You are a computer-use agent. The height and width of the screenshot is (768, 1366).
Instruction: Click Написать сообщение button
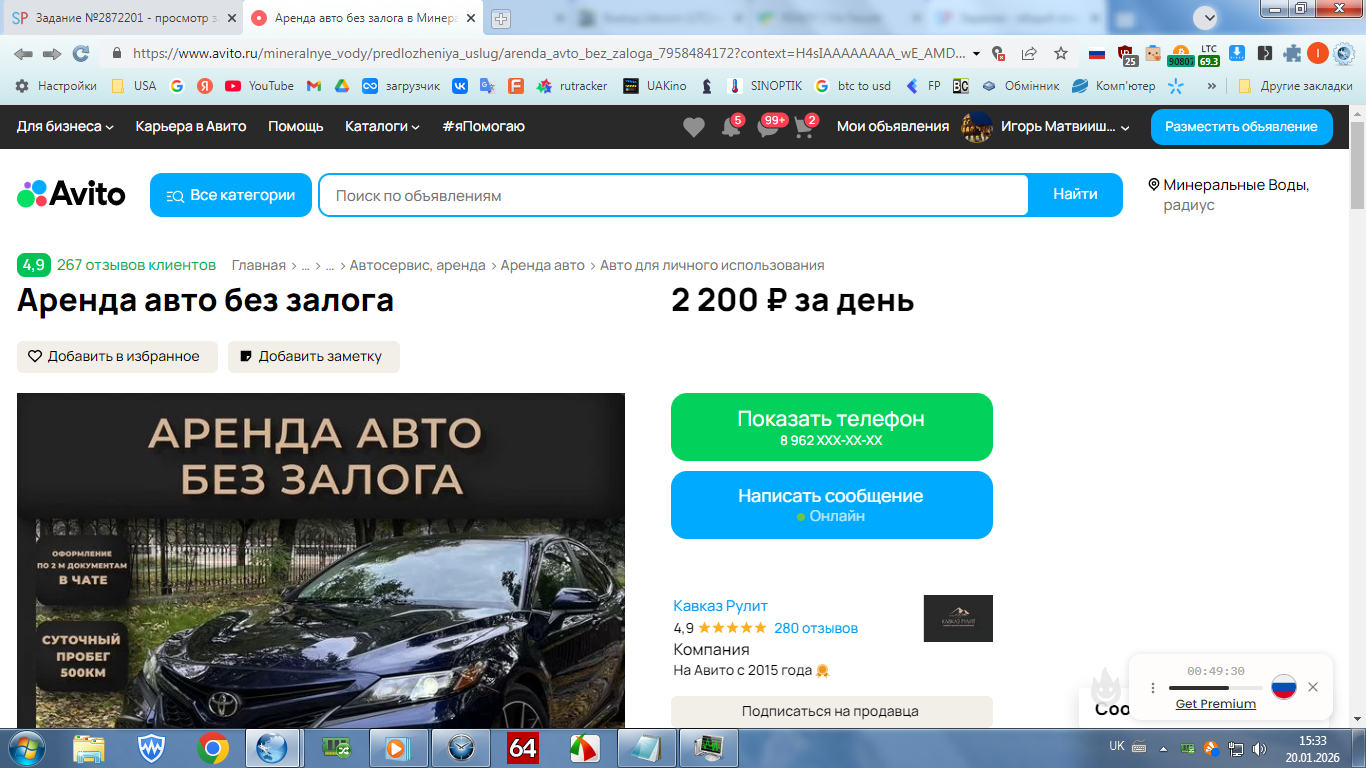point(832,505)
